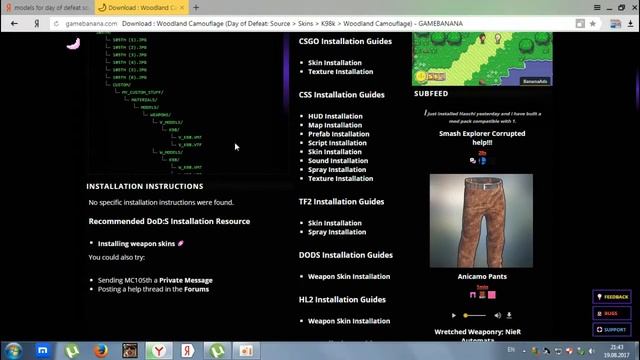Viewport: 640px width, 360px height.
Task: Open CSS Skin Installation guide
Action: 335,152
